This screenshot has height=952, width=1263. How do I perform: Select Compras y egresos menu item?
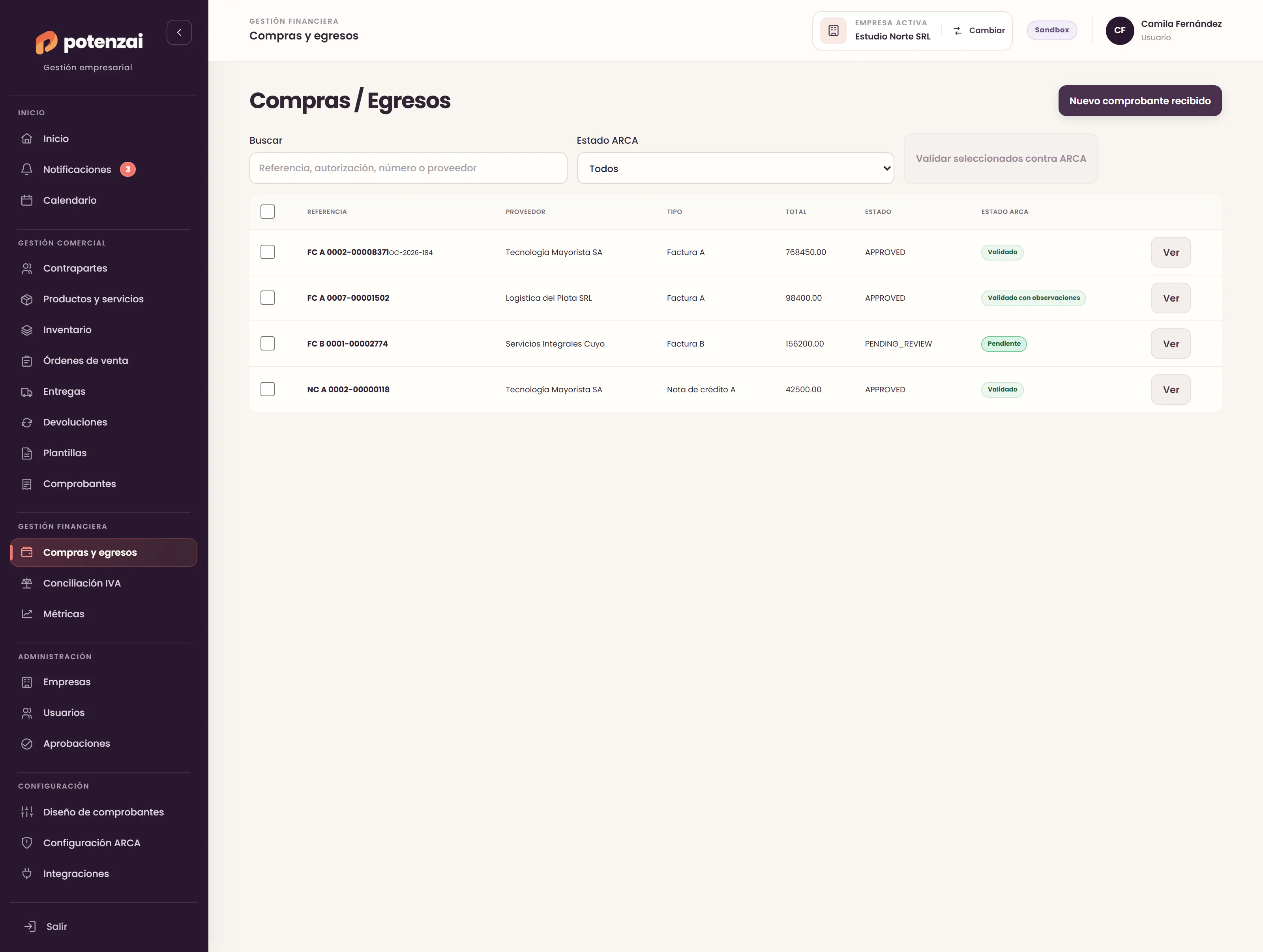coord(103,552)
